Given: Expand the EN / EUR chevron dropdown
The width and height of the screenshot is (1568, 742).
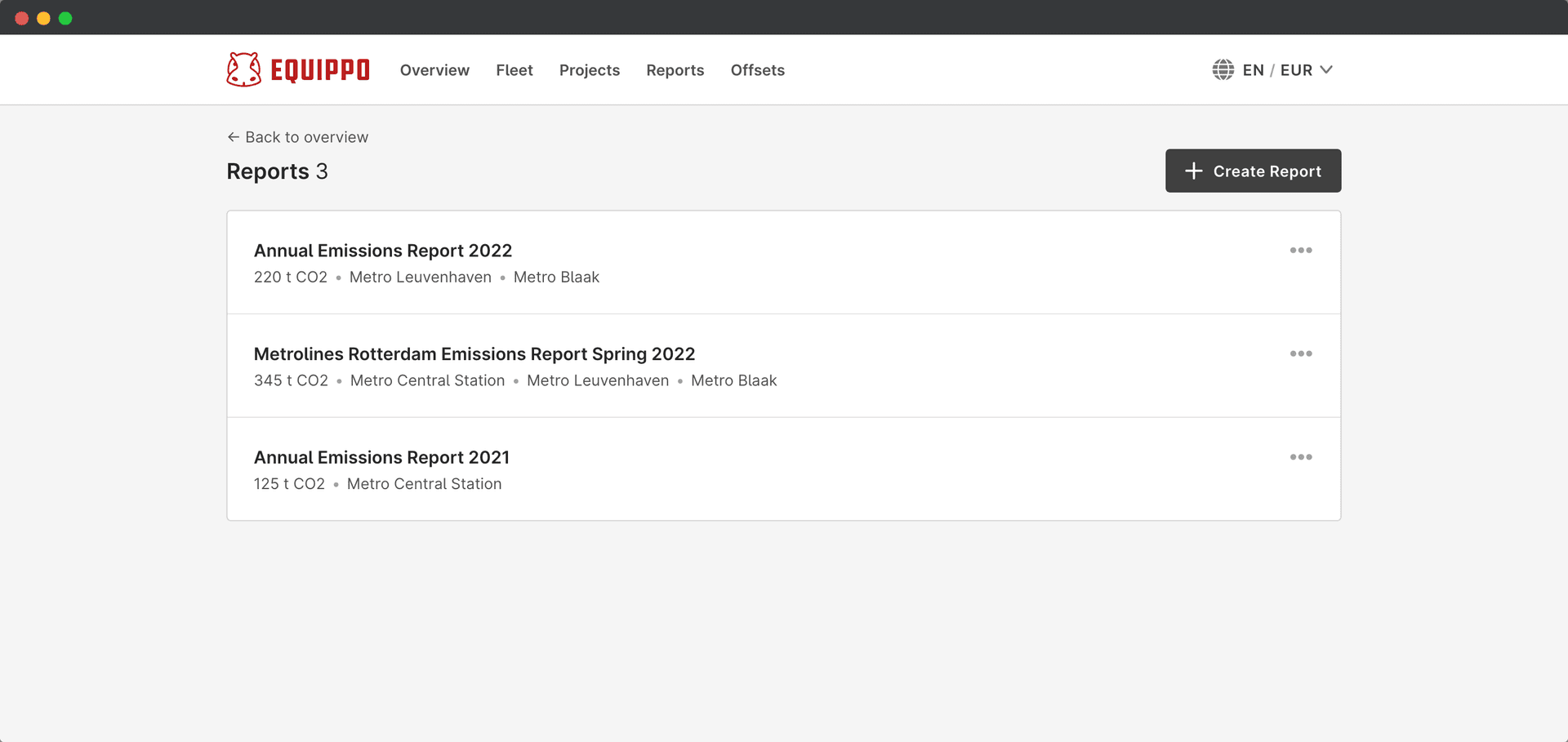Looking at the screenshot, I should coord(1326,69).
